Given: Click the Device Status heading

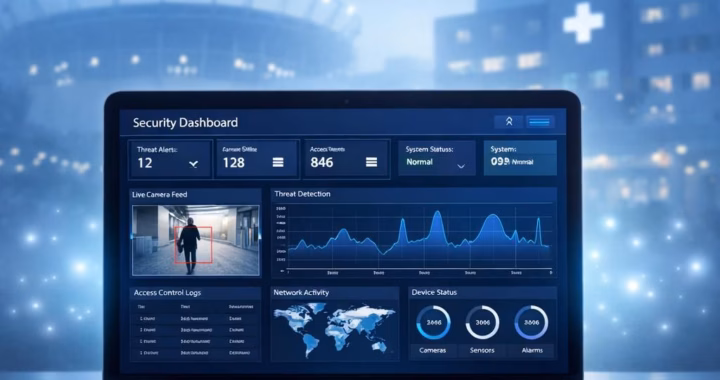Looking at the screenshot, I should pos(434,292).
